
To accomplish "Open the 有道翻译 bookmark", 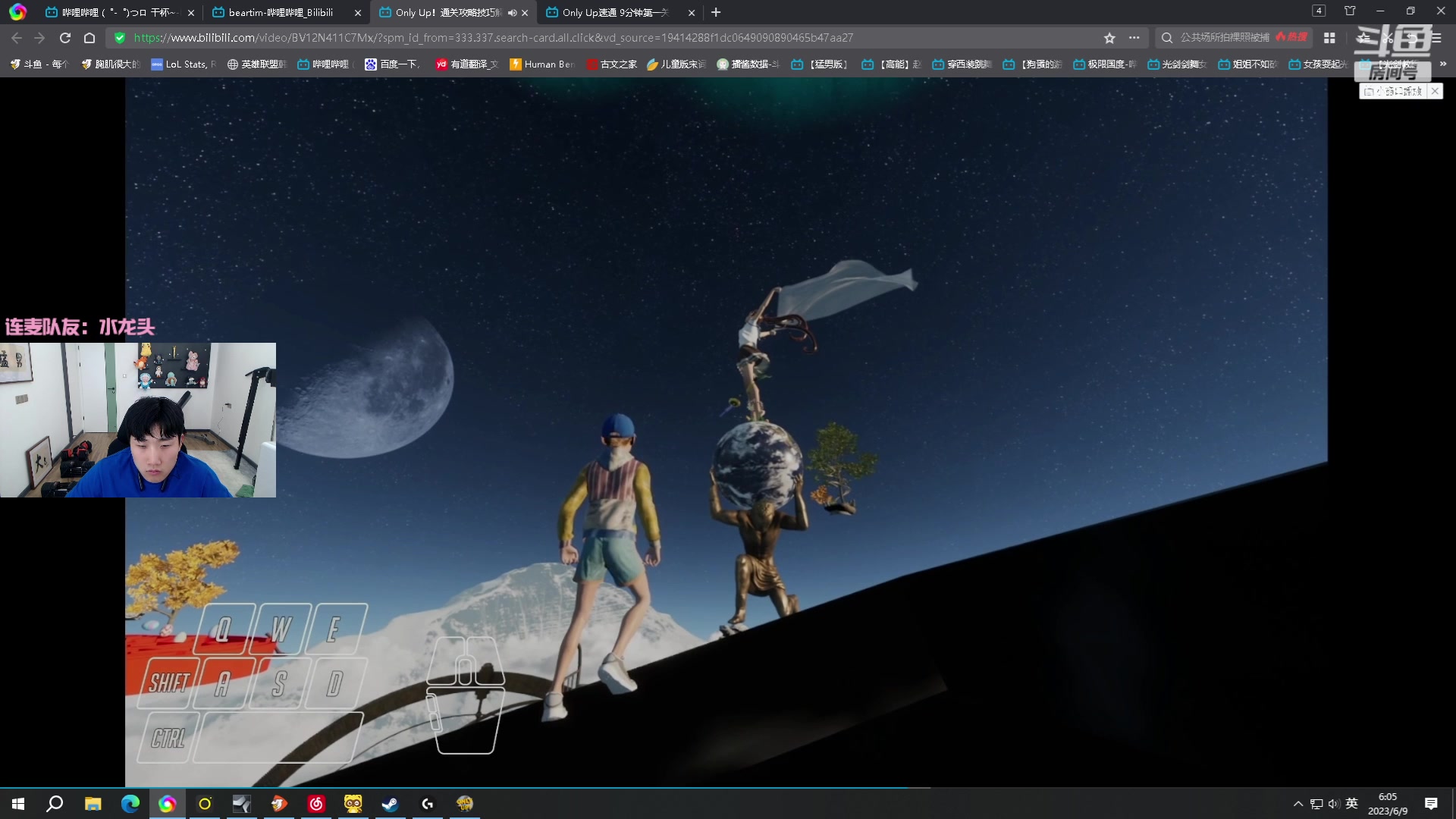I will [467, 64].
